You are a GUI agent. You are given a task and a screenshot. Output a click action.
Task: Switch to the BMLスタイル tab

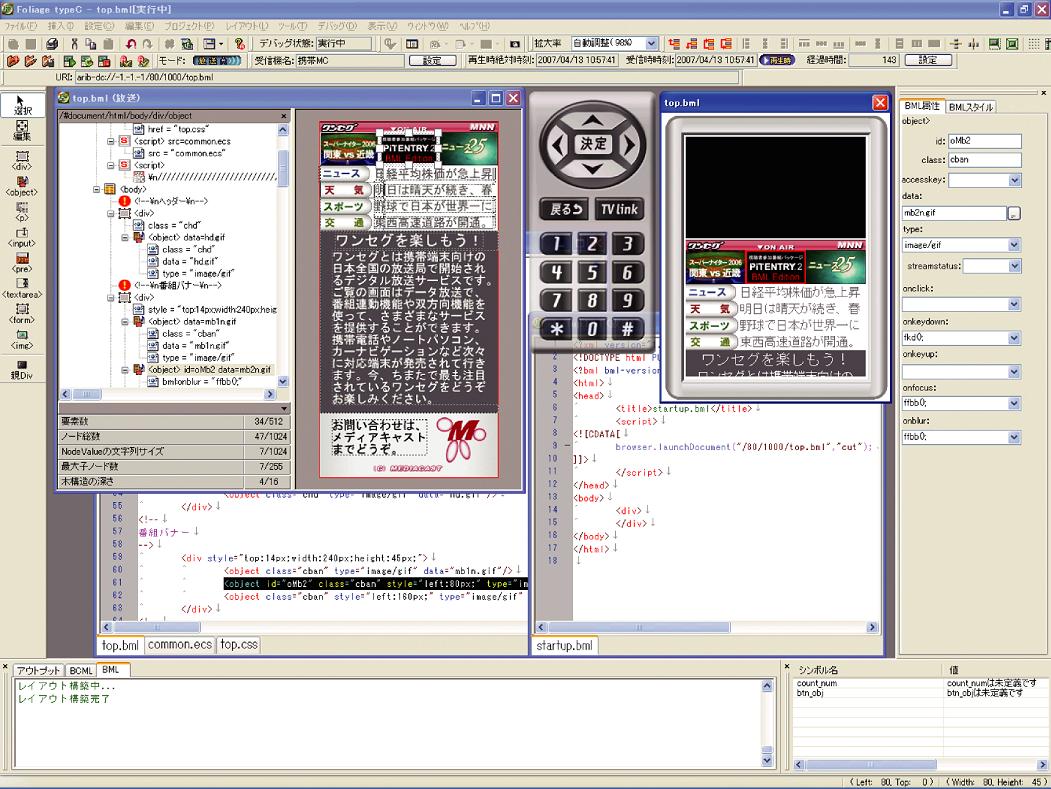[x=971, y=106]
